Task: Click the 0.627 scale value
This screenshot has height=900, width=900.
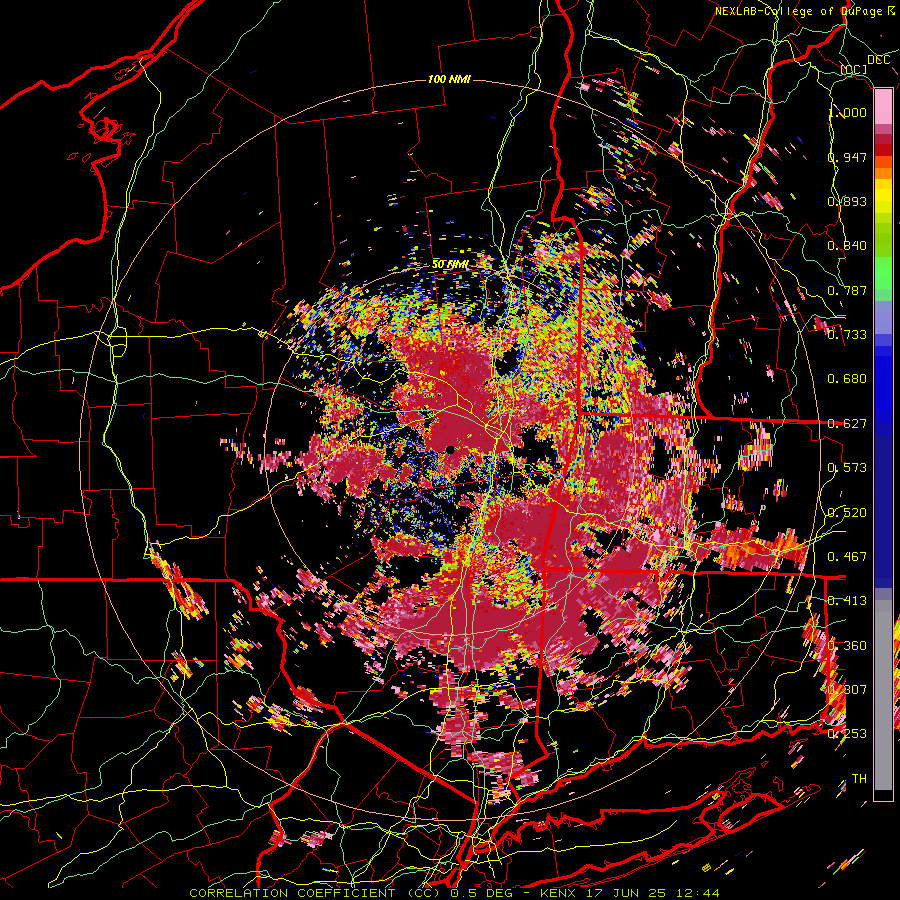Action: (x=847, y=424)
